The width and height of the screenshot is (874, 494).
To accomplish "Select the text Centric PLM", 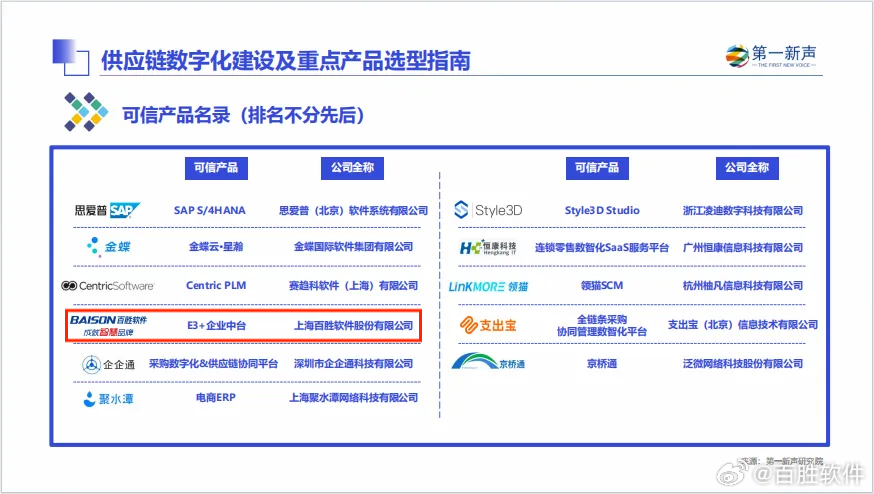I will [x=216, y=285].
